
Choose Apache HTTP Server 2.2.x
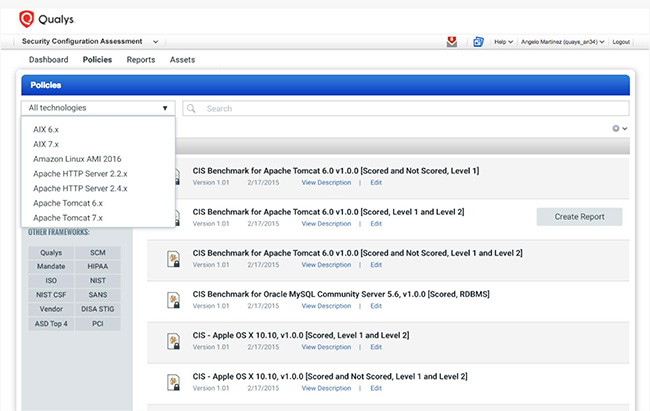[x=80, y=174]
